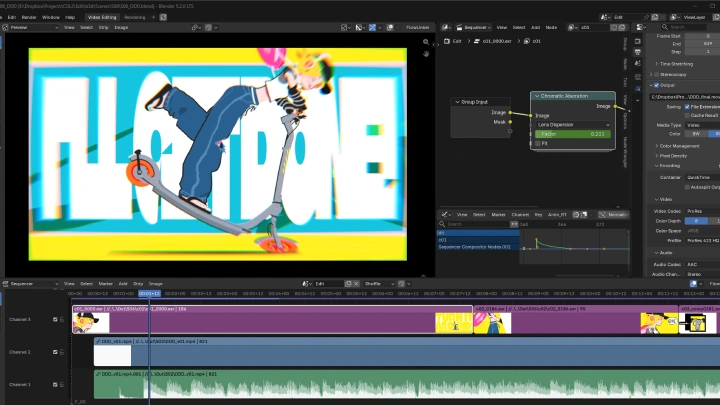Toggle Channel 3 mute checkbox
The width and height of the screenshot is (720, 405).
pos(55,320)
